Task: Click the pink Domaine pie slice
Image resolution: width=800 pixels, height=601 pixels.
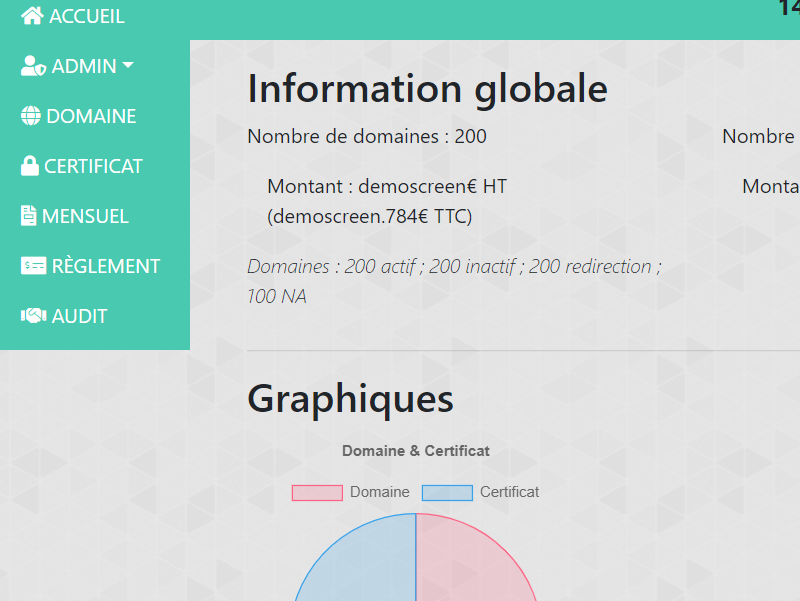Action: coord(470,565)
